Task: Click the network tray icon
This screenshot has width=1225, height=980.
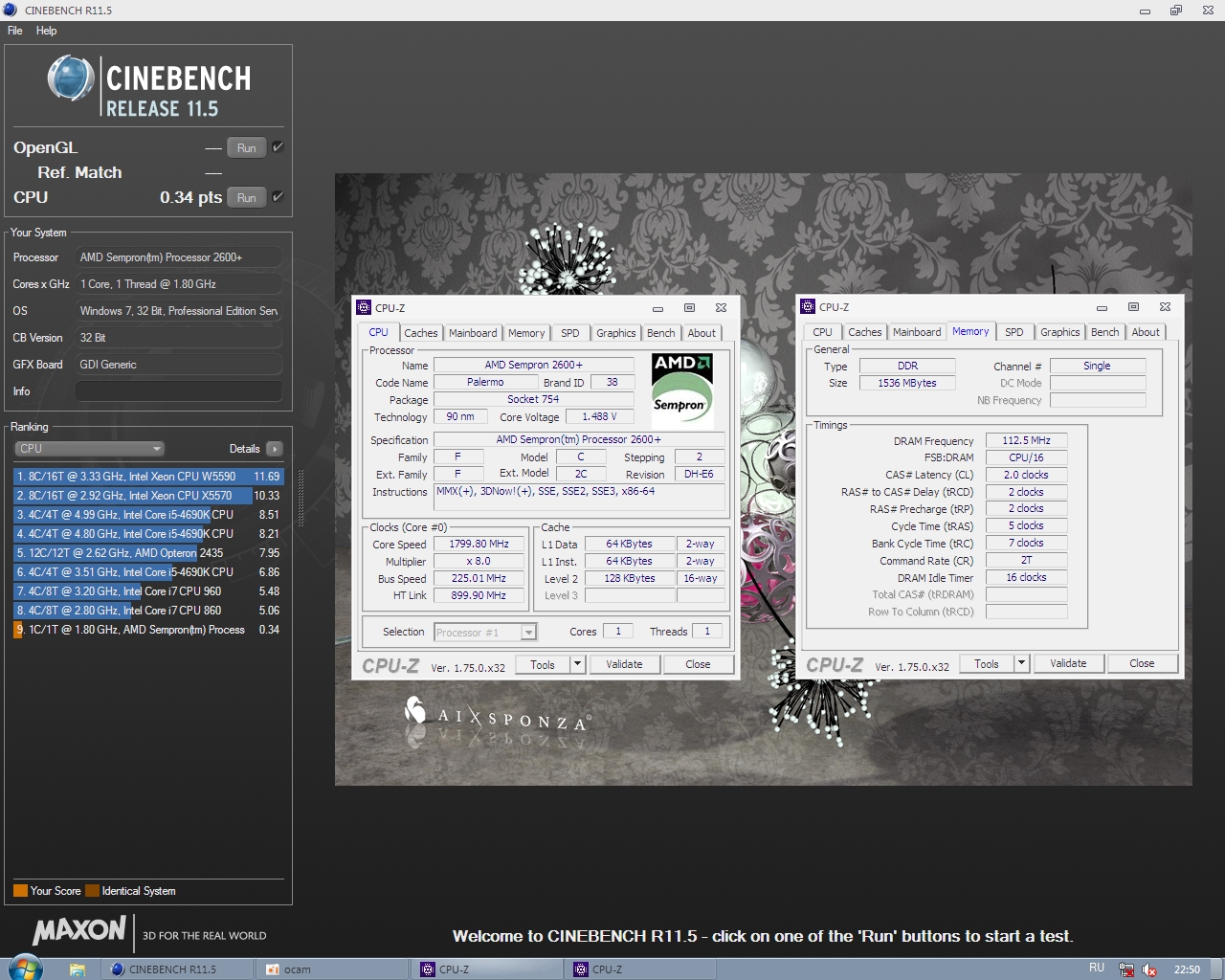Action: 1126,969
